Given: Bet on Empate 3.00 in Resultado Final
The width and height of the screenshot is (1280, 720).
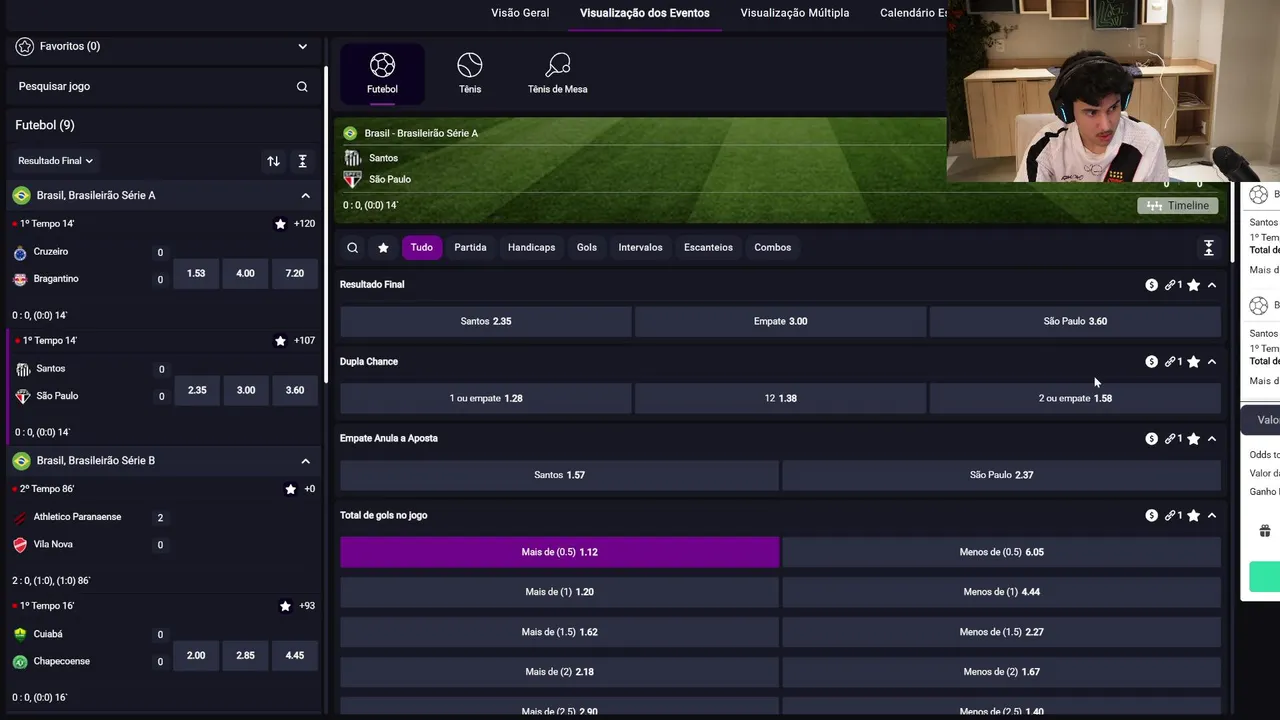Looking at the screenshot, I should coord(780,322).
